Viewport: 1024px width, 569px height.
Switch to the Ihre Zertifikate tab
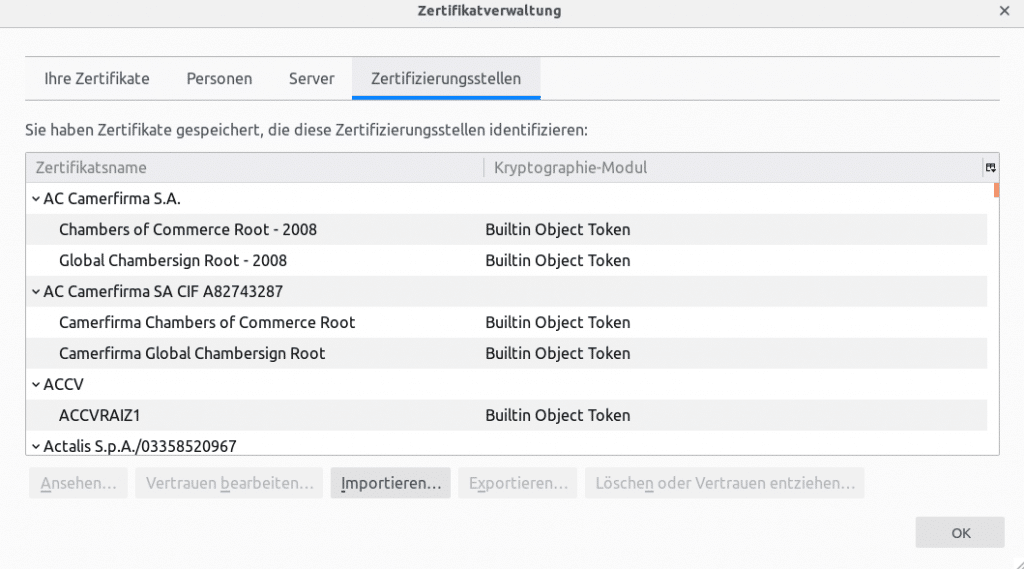coord(97,78)
